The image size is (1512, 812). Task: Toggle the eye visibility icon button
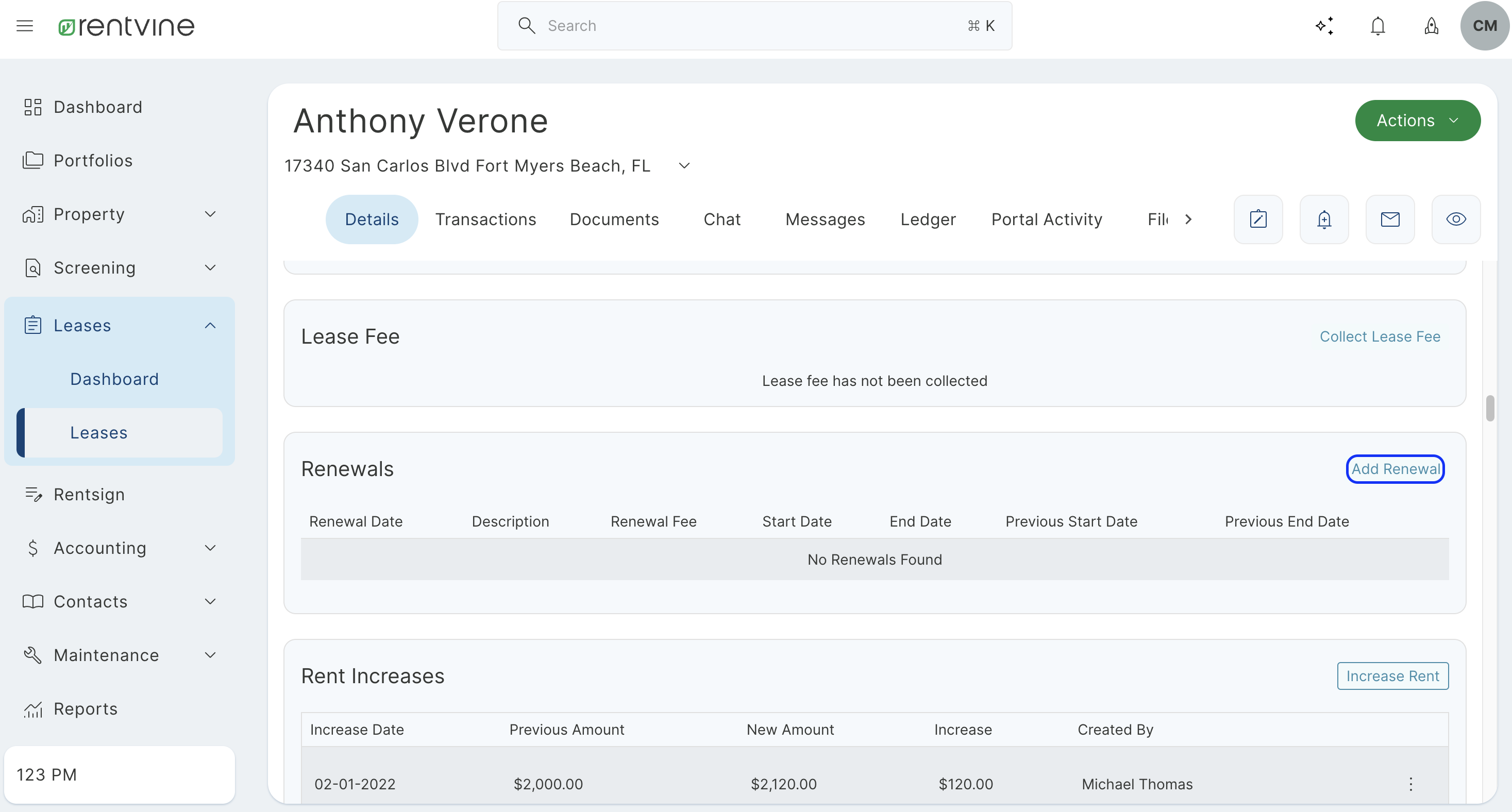point(1456,219)
